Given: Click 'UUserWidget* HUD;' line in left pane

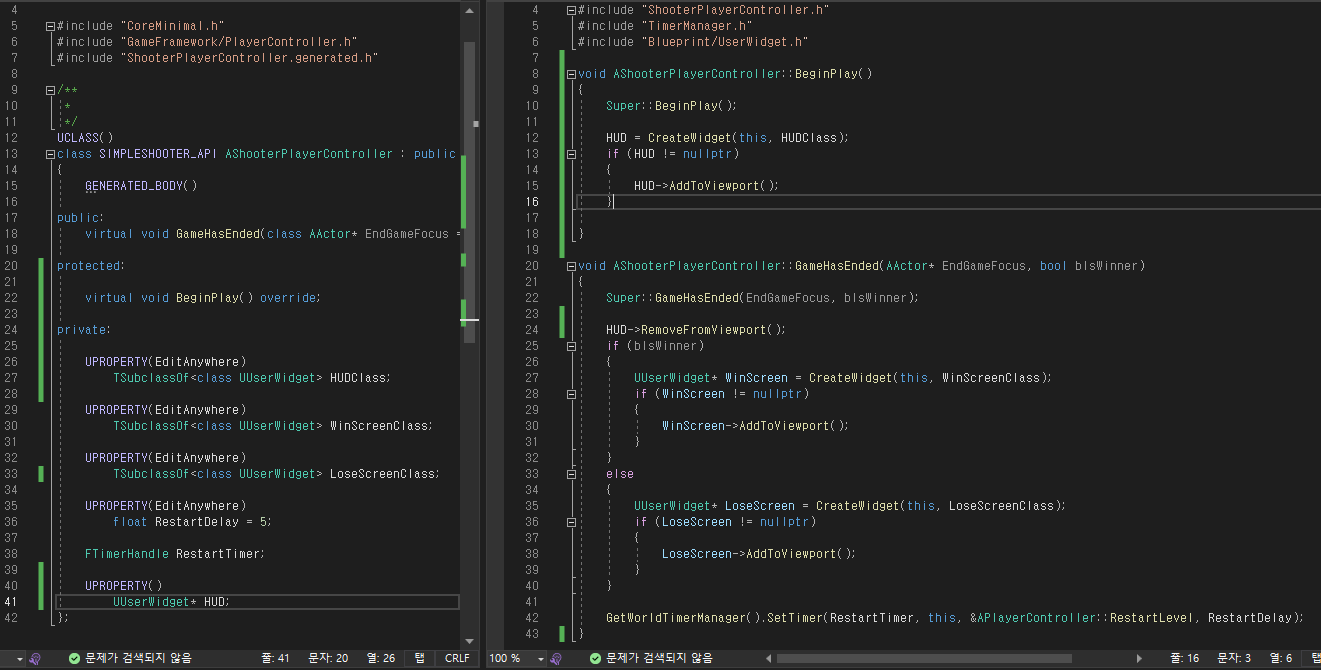Looking at the screenshot, I should click(x=172, y=602).
